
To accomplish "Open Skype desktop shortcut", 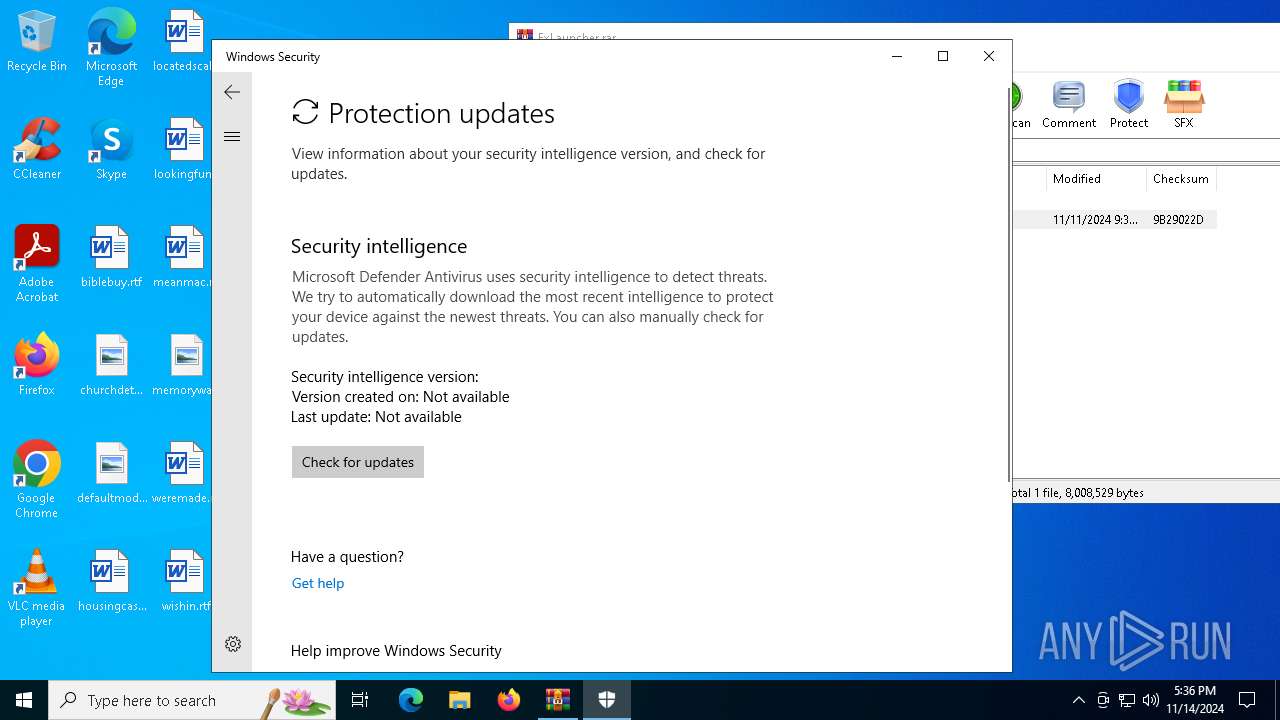I will (x=111, y=149).
